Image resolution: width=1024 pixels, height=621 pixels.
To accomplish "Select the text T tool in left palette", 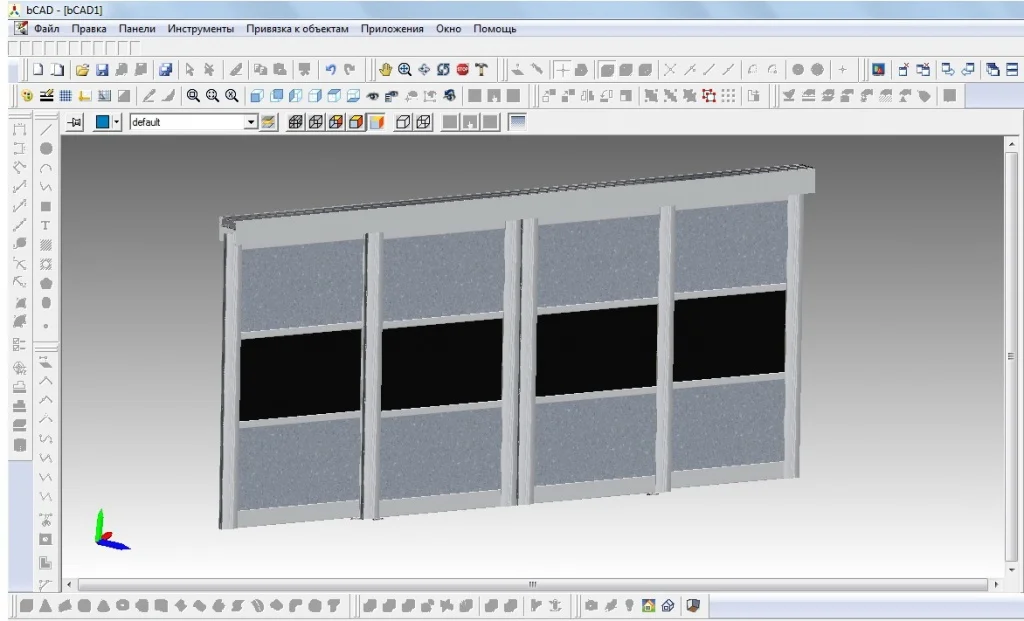I will pyautogui.click(x=46, y=225).
